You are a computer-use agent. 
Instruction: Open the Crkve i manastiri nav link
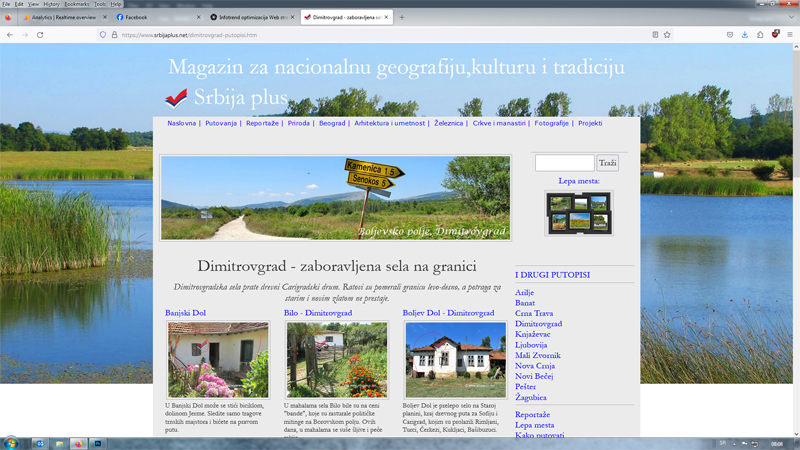coord(499,123)
